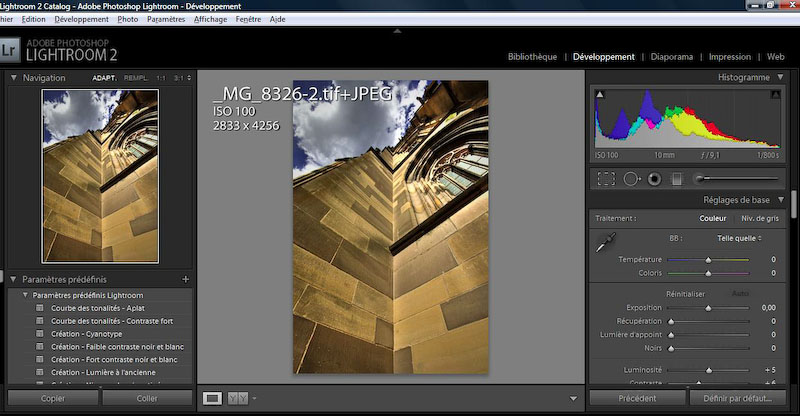Screen dimensions: 800x416
Task: Click the Coloris slider handle
Action: [708, 274]
